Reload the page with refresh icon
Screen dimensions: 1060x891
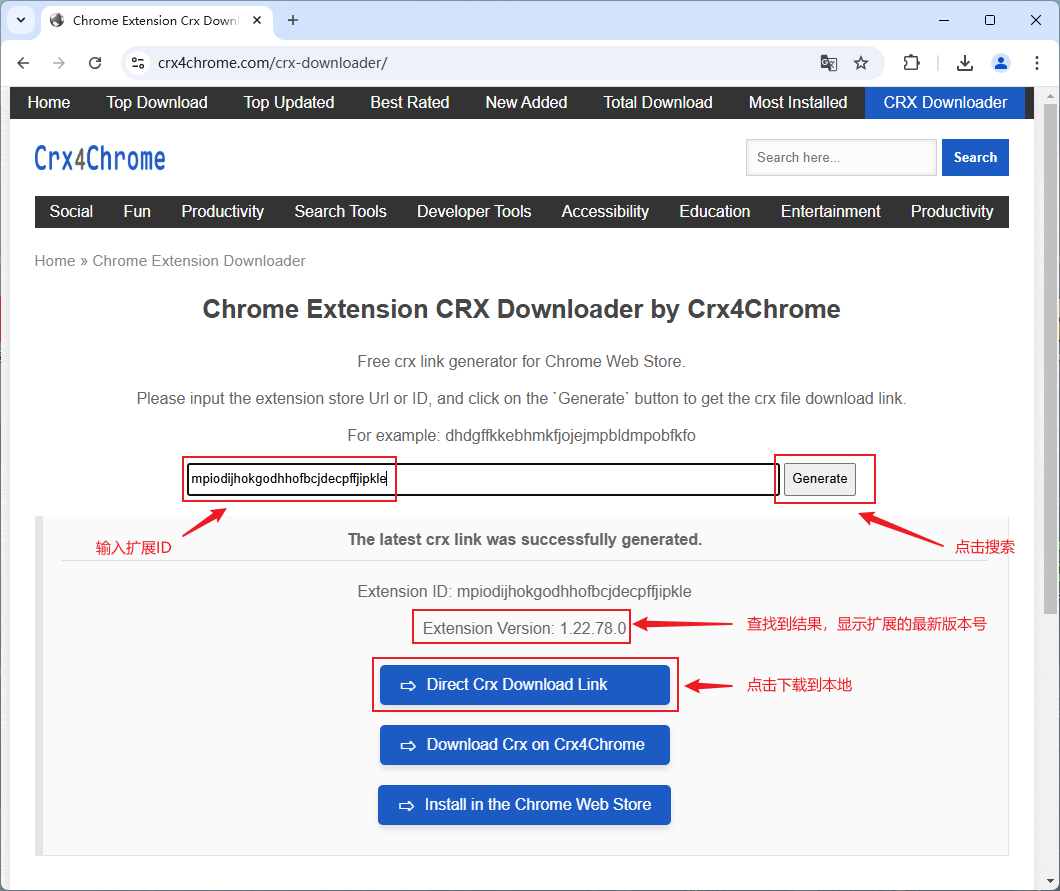[95, 63]
